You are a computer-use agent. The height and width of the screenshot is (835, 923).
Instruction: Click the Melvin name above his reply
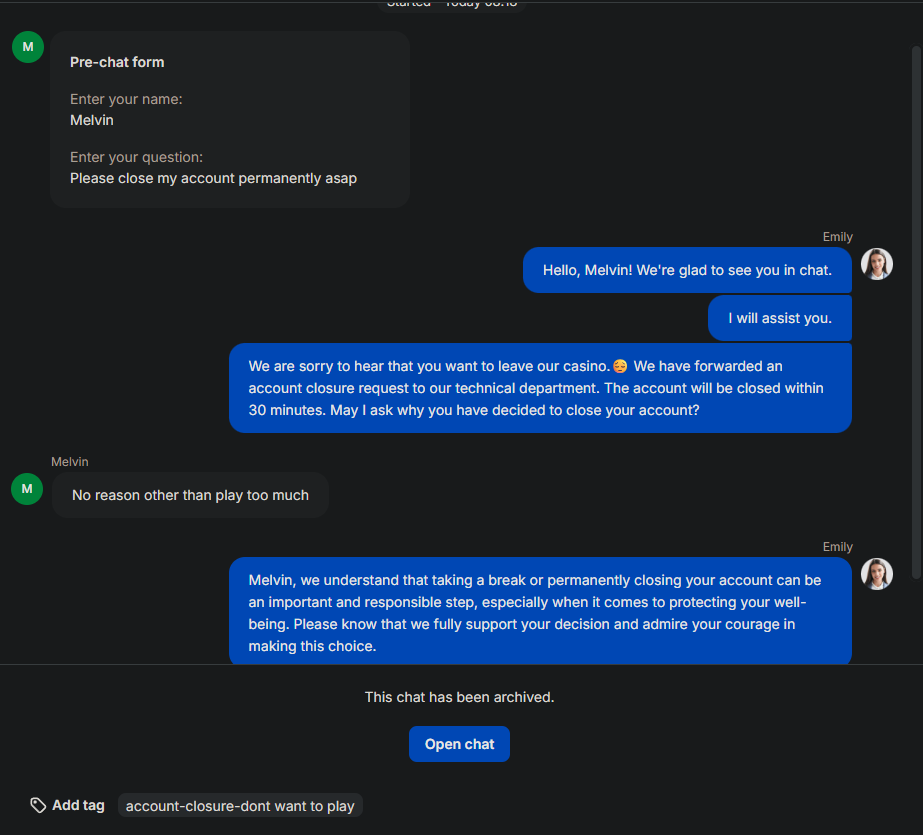(70, 462)
